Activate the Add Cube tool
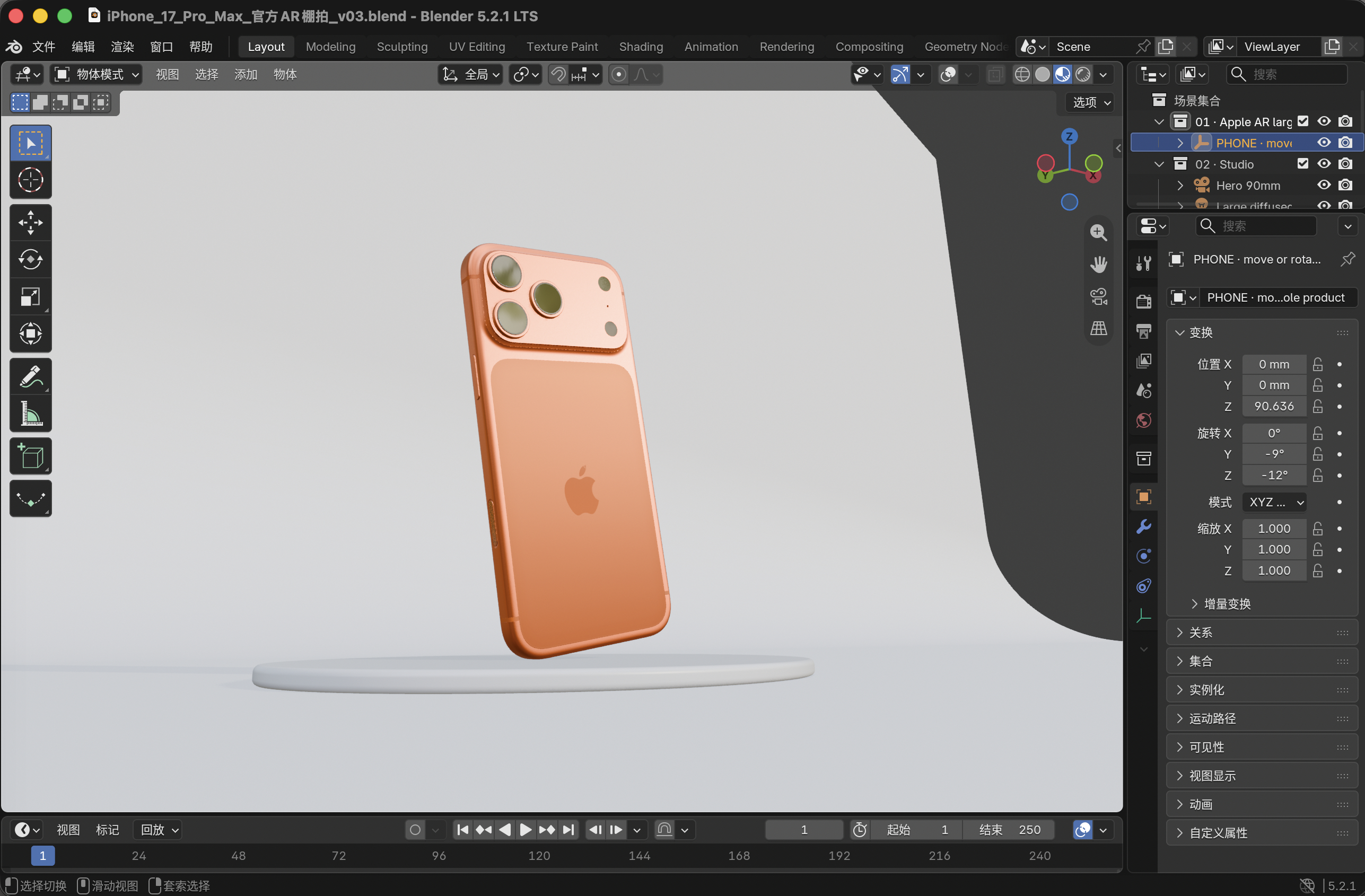The image size is (1365, 896). pos(30,456)
